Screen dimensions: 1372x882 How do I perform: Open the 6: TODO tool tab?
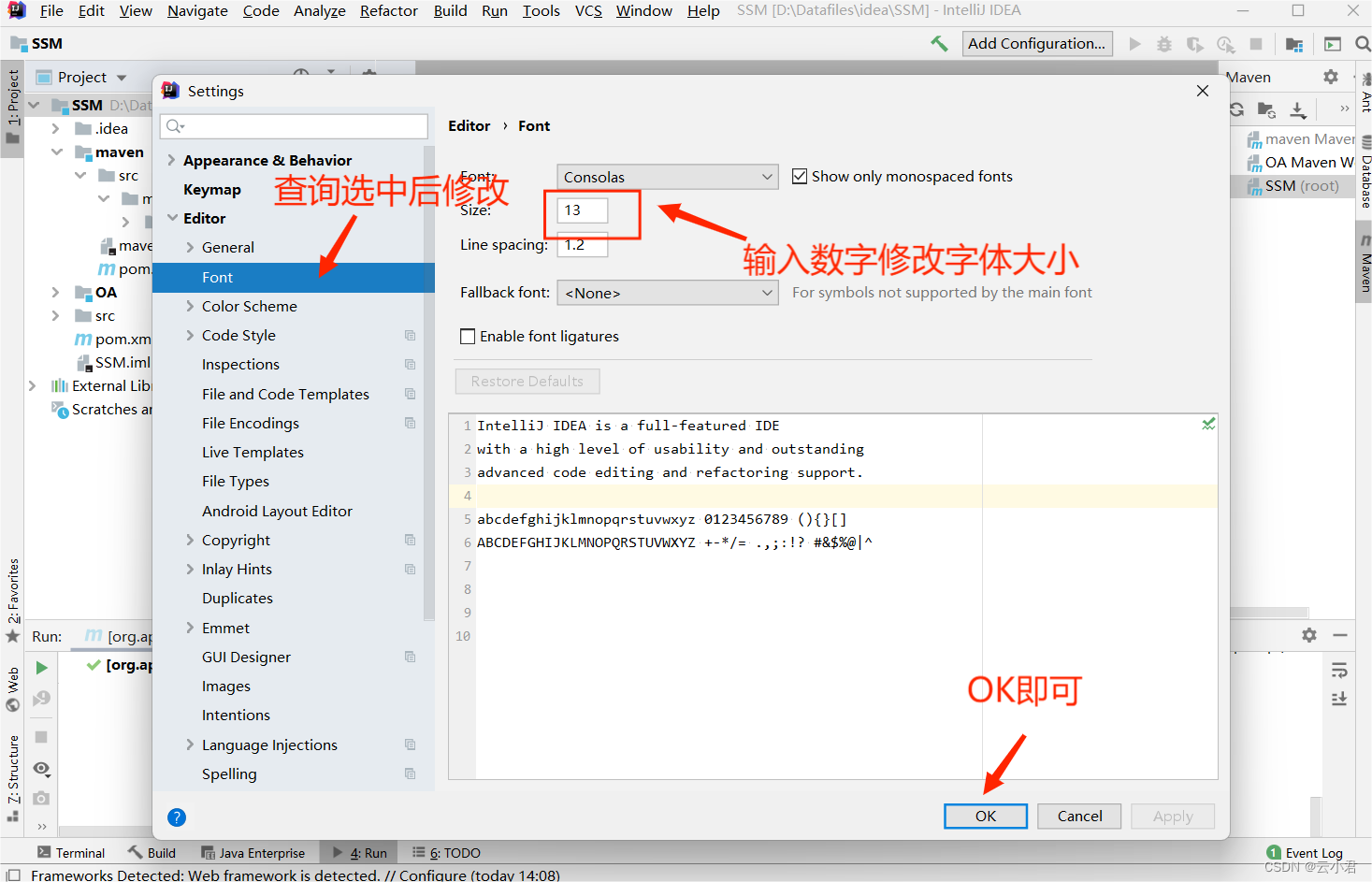447,853
